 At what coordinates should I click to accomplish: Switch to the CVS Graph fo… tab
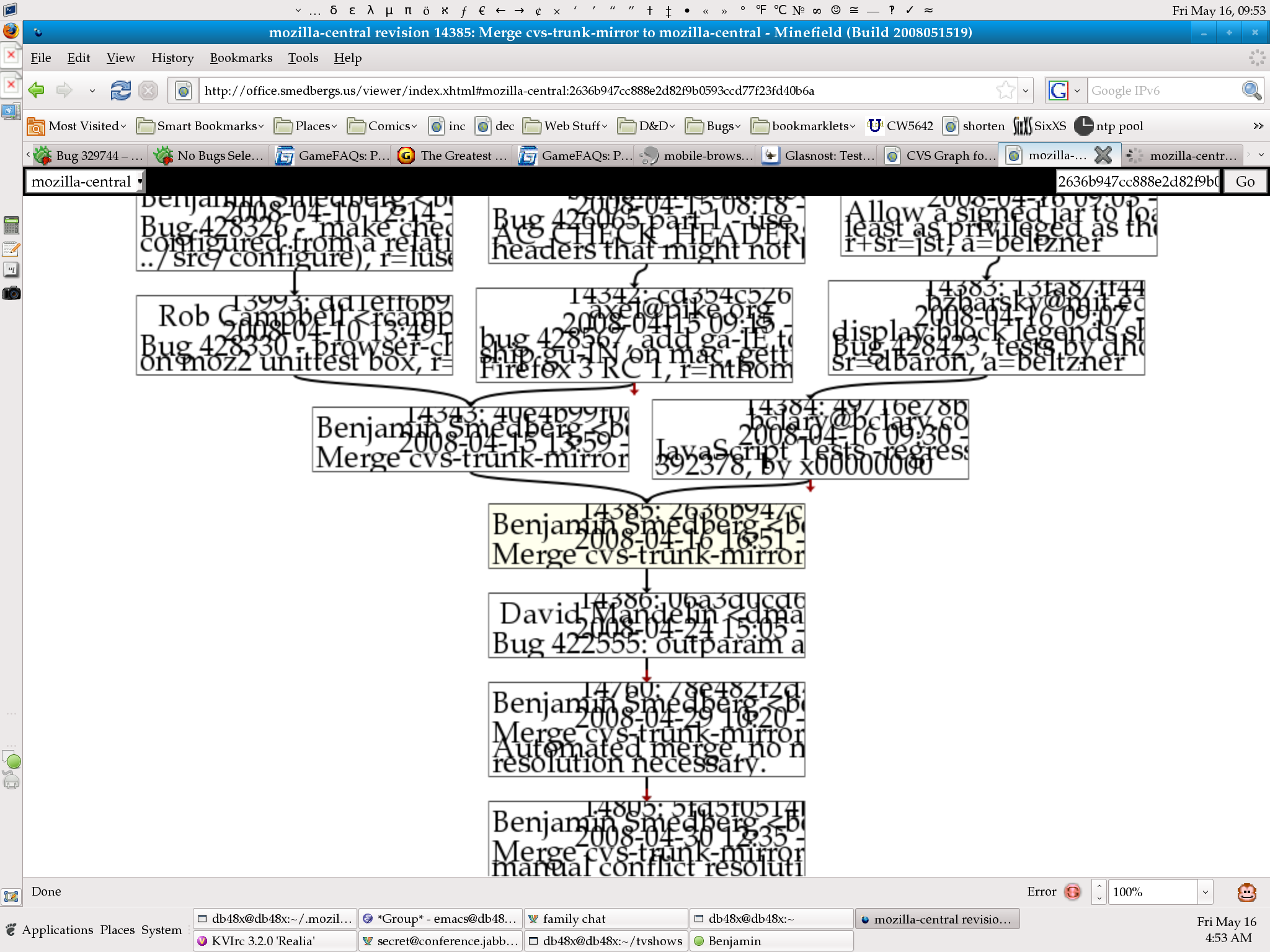click(939, 156)
